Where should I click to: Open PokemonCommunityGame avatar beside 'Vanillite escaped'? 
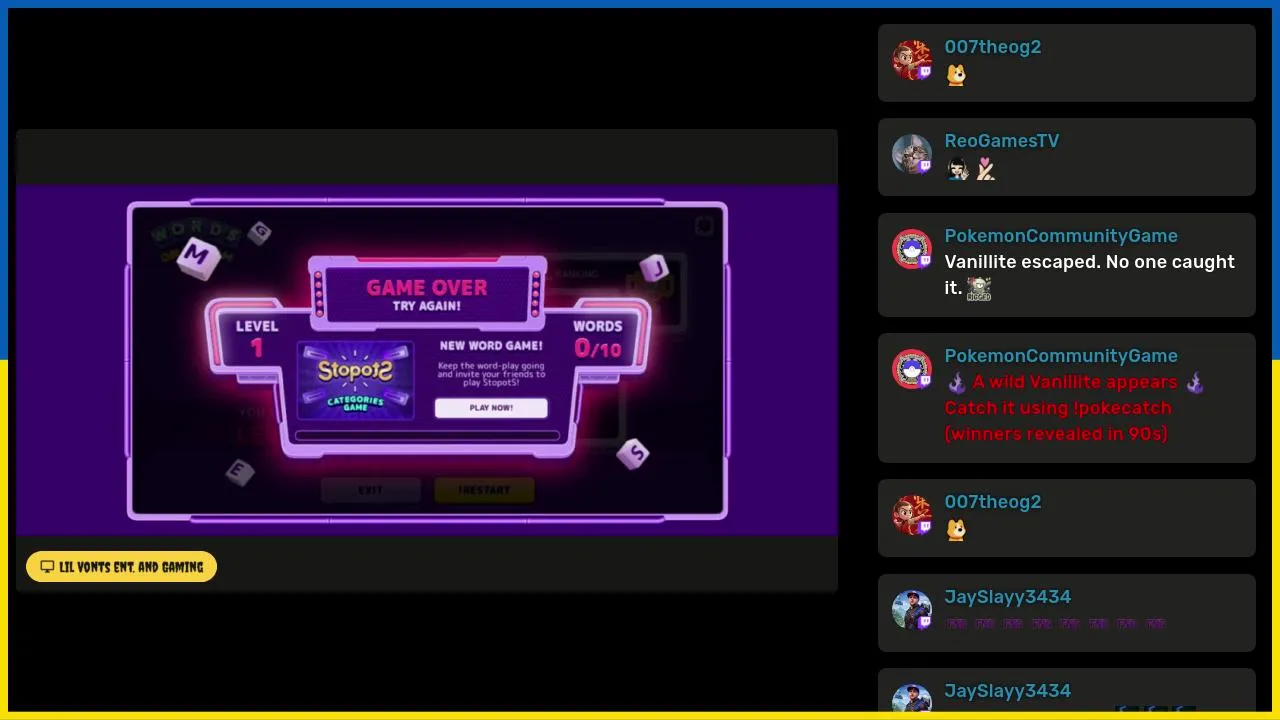click(911, 249)
